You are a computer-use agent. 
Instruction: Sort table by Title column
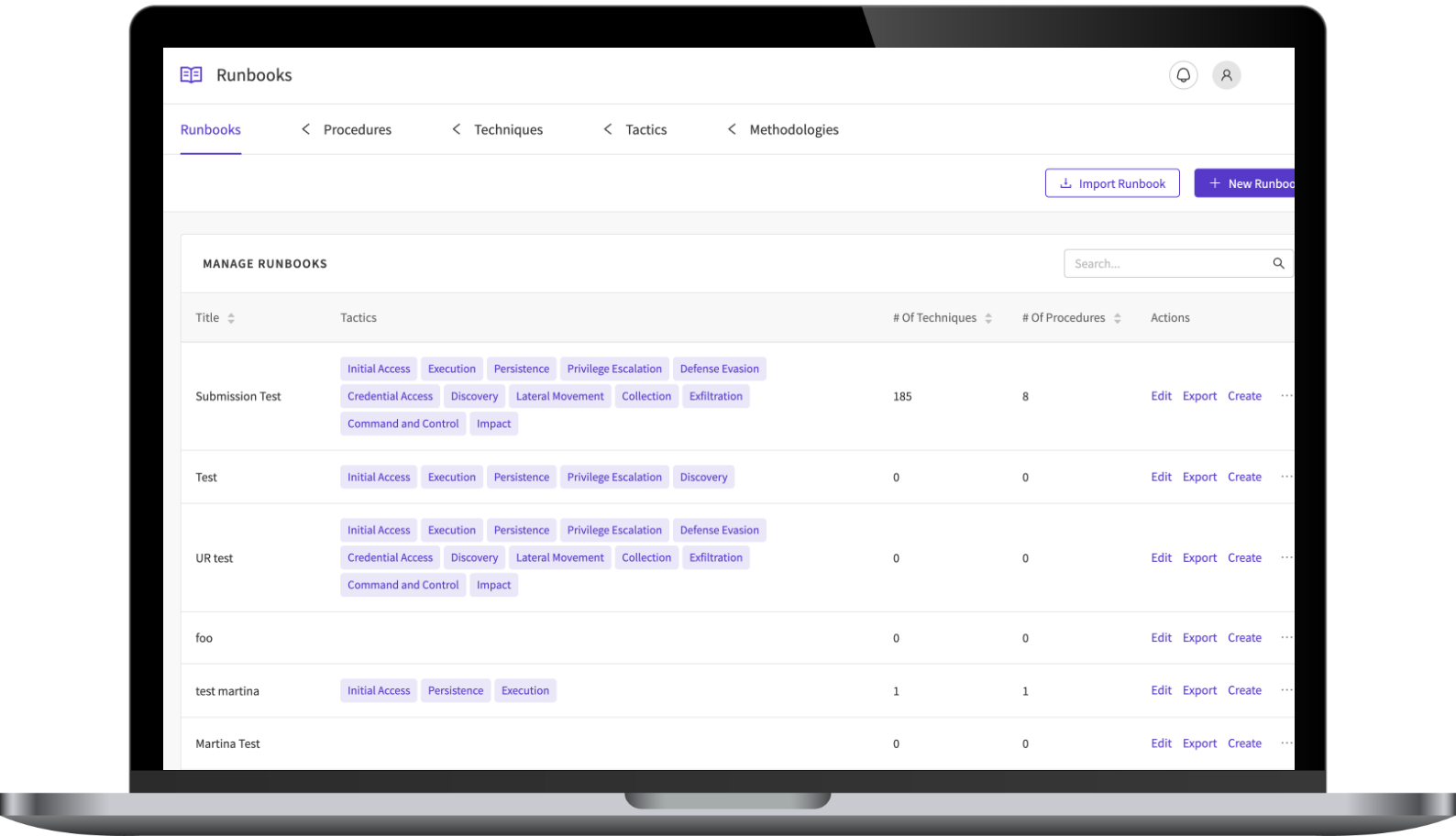231,318
